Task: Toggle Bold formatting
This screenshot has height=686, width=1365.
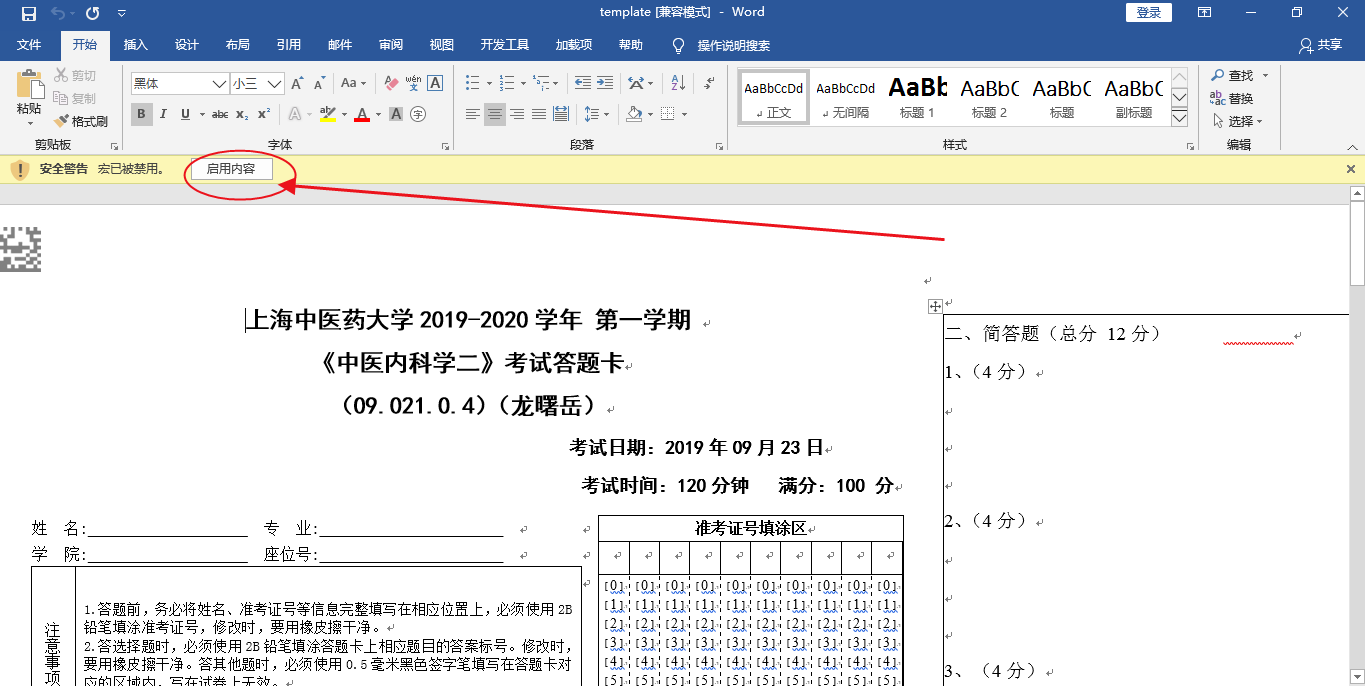Action: pos(141,114)
